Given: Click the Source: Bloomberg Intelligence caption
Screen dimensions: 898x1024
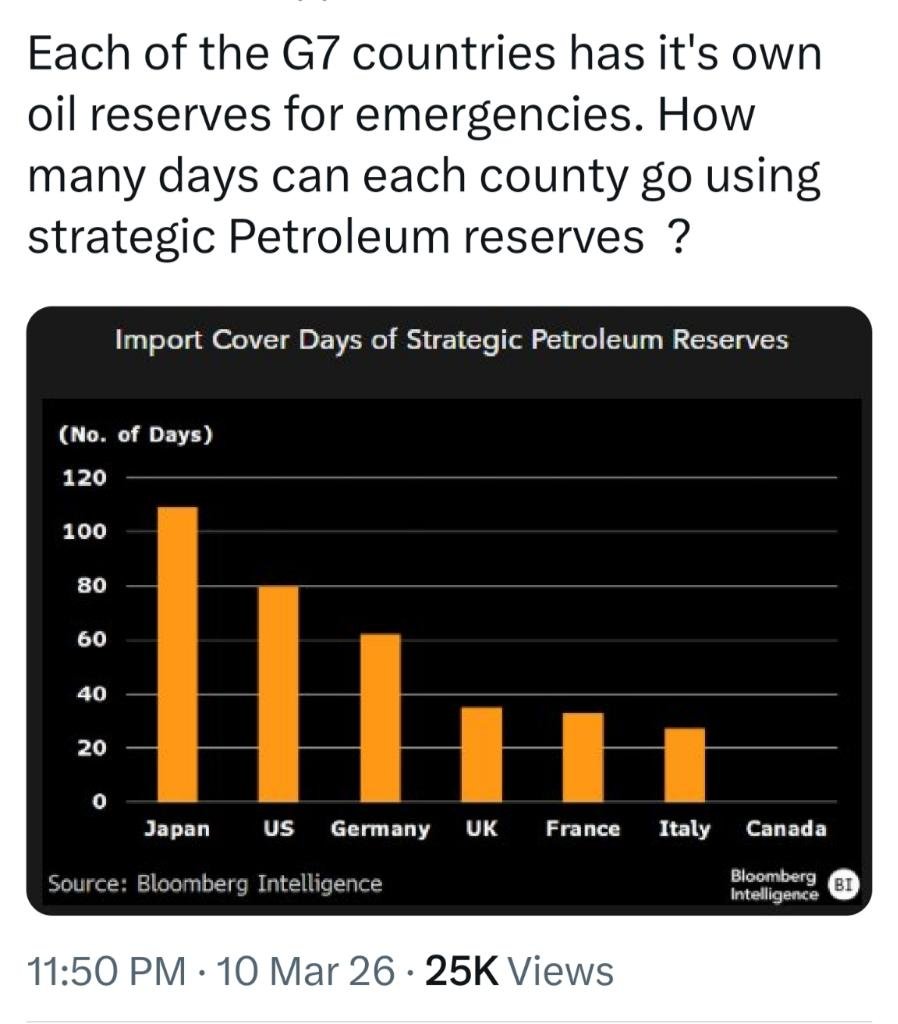Looking at the screenshot, I should 215,884.
